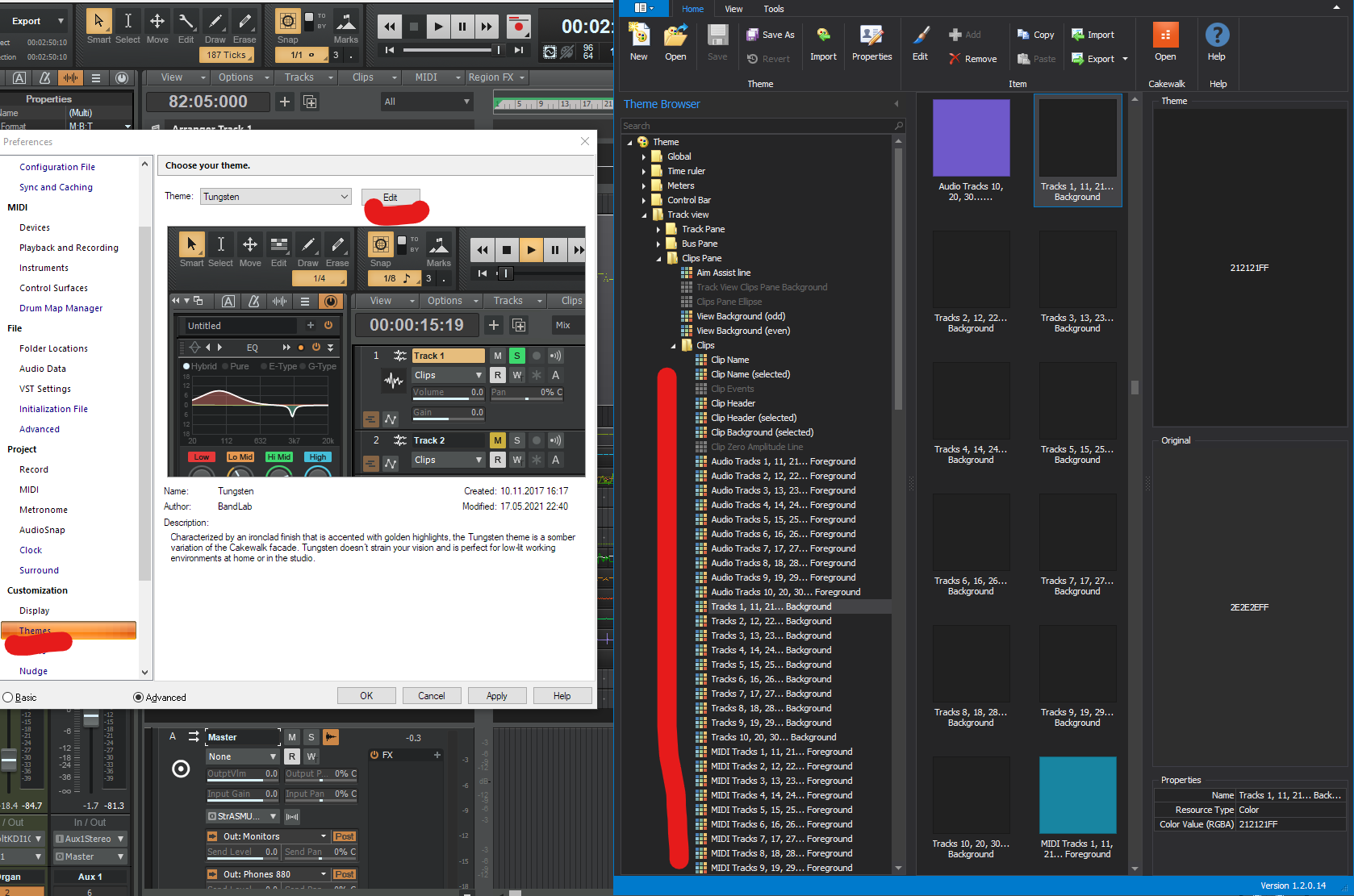Open theme Properties icon

tap(871, 42)
